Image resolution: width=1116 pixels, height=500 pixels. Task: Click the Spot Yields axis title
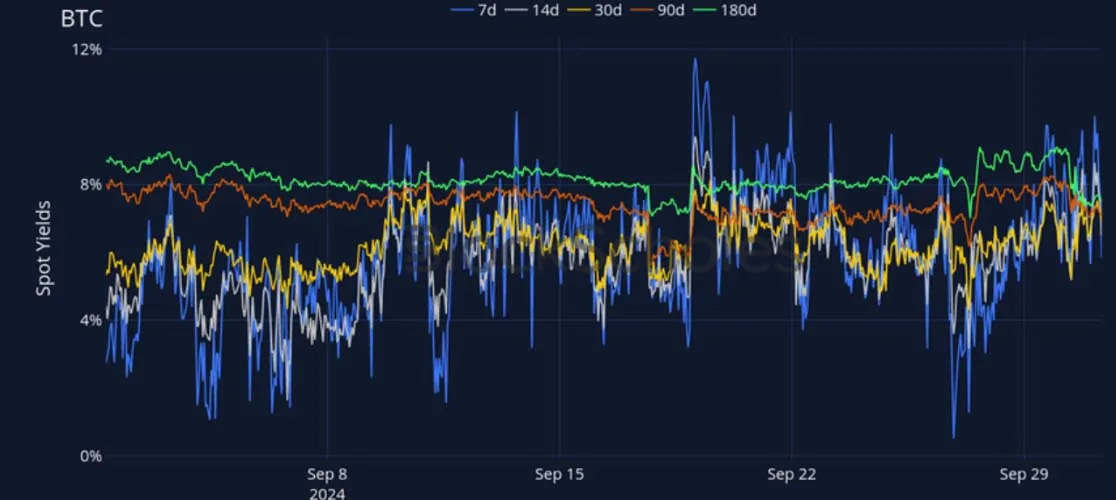(44, 248)
